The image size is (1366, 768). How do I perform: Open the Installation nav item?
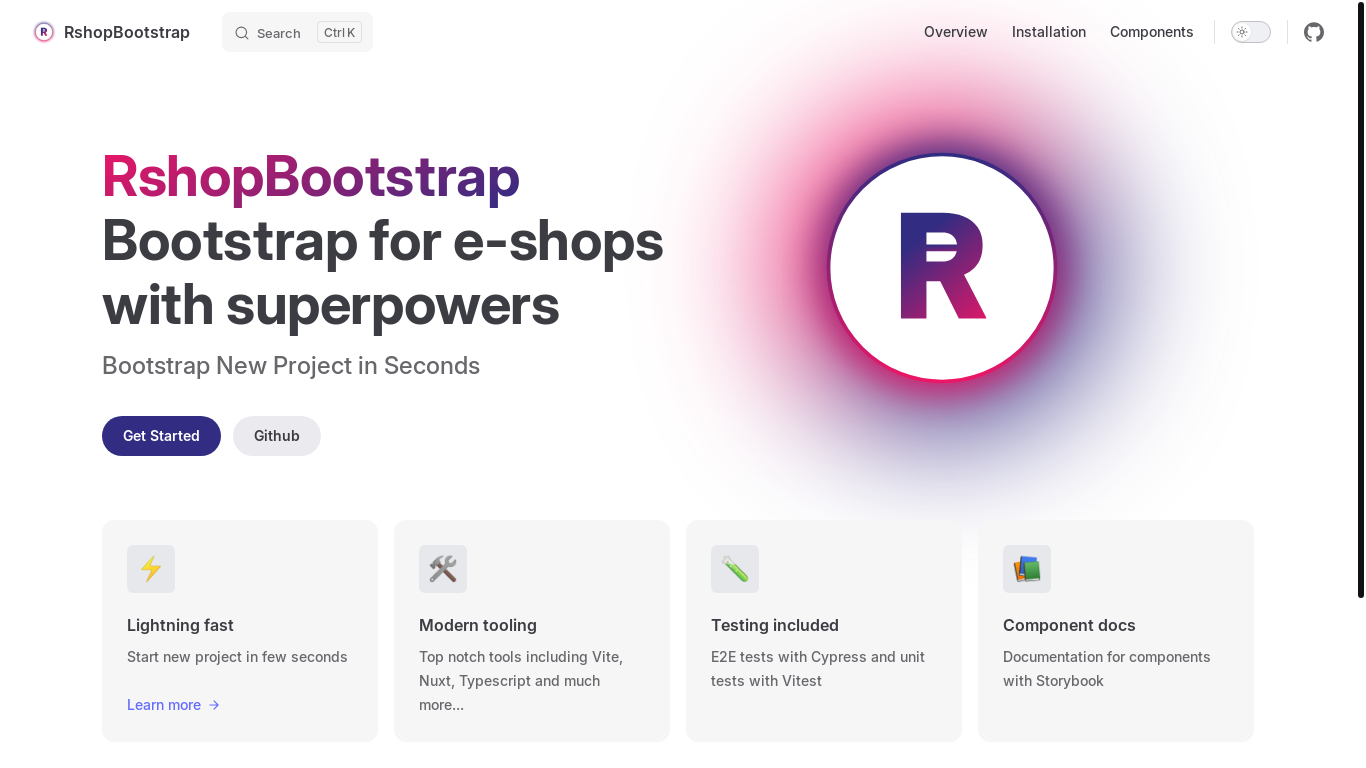(x=1049, y=32)
